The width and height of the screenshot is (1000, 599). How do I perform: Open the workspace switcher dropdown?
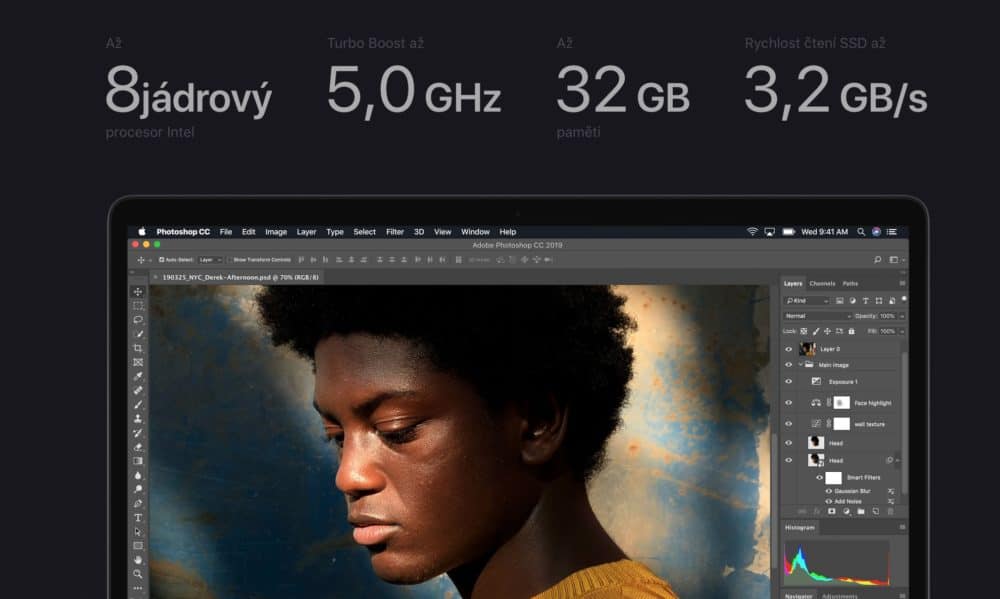pyautogui.click(x=897, y=260)
